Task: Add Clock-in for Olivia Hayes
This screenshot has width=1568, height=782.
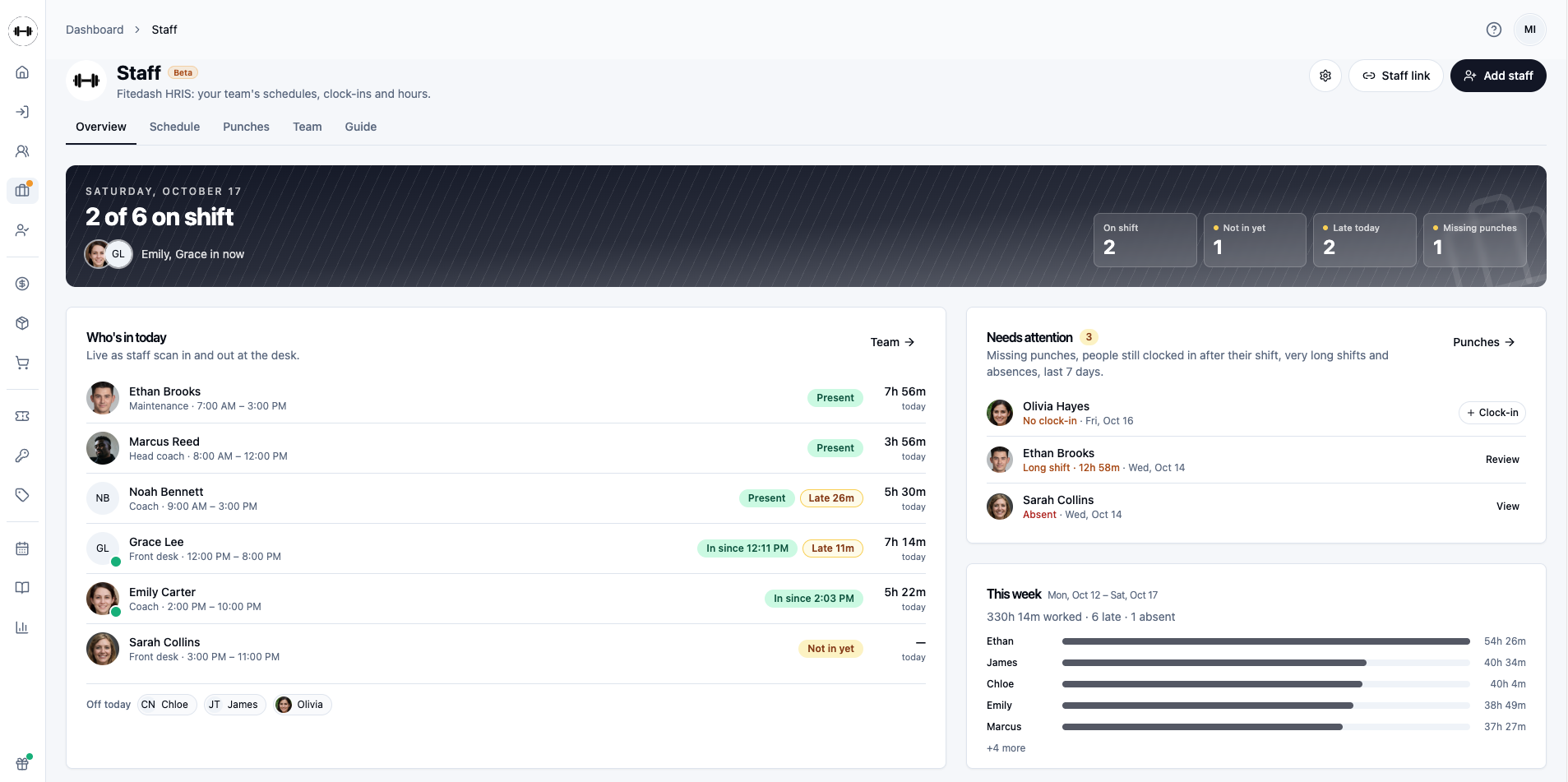Action: point(1492,413)
